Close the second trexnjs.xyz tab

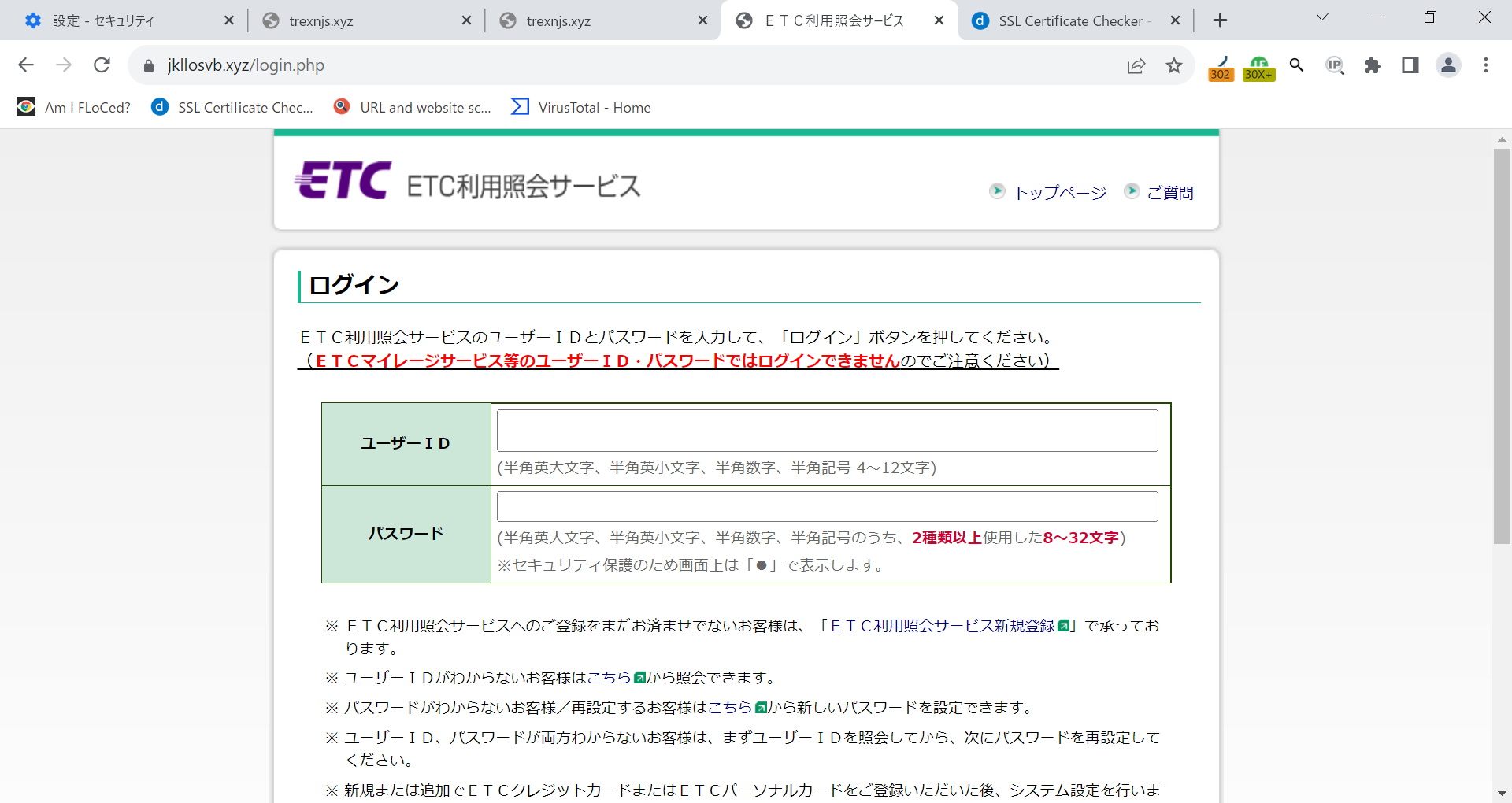pyautogui.click(x=703, y=20)
